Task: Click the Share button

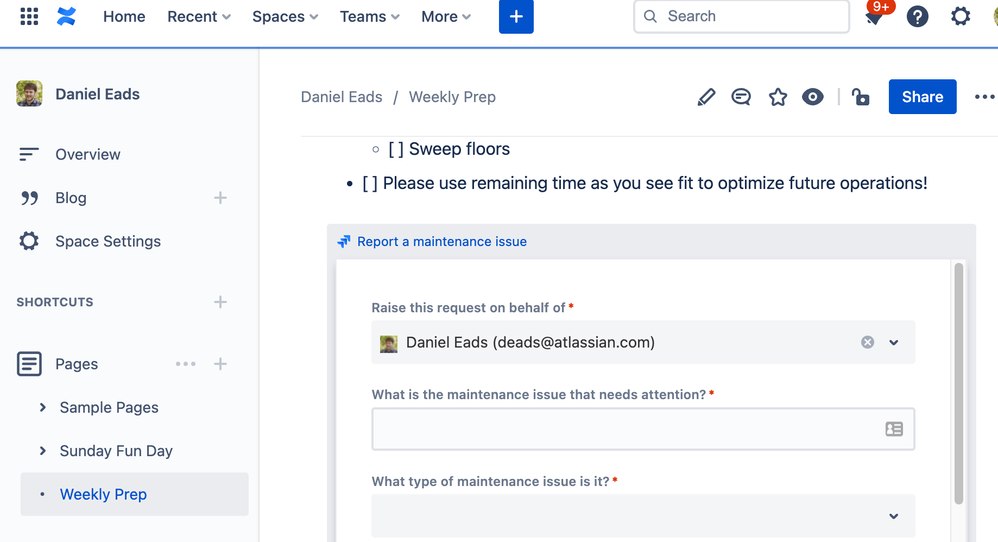Action: click(922, 97)
